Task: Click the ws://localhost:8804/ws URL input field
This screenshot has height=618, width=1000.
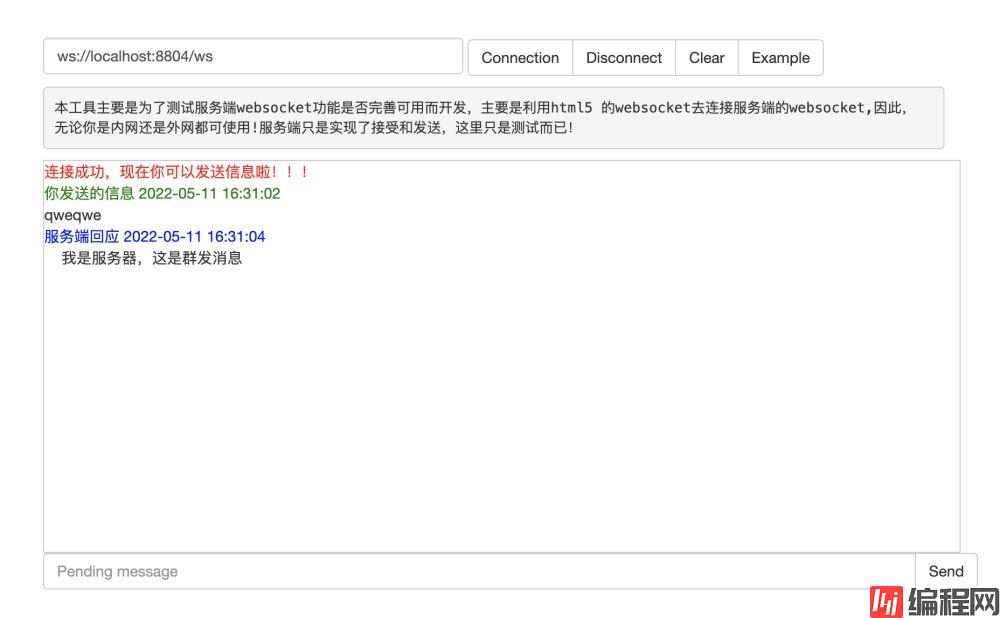Action: point(252,57)
